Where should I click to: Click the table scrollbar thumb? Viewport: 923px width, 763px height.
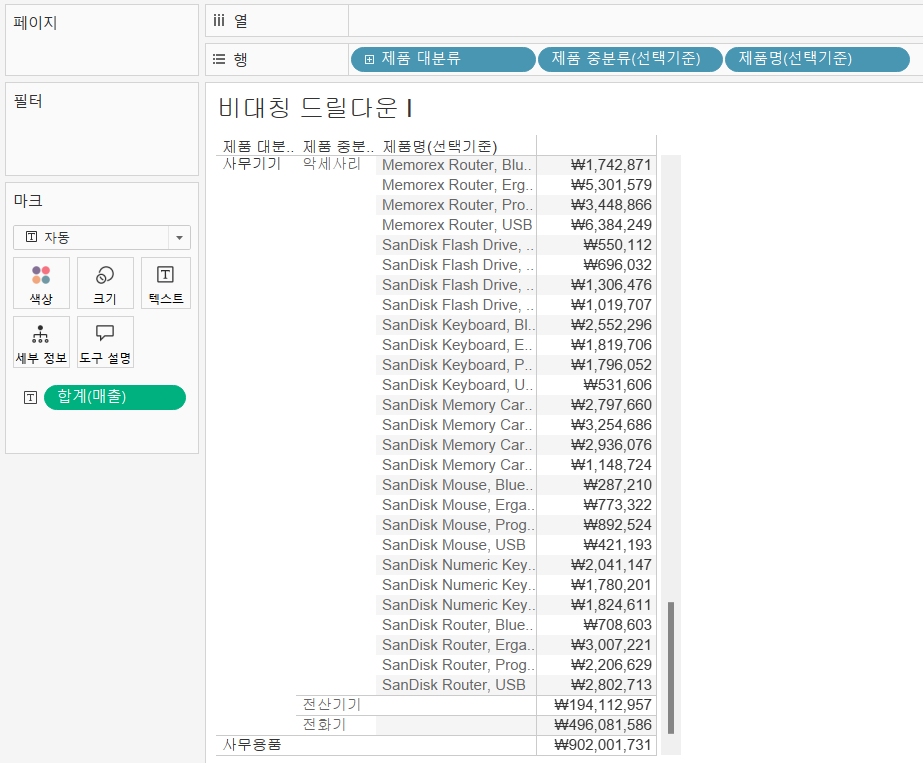pyautogui.click(x=671, y=668)
